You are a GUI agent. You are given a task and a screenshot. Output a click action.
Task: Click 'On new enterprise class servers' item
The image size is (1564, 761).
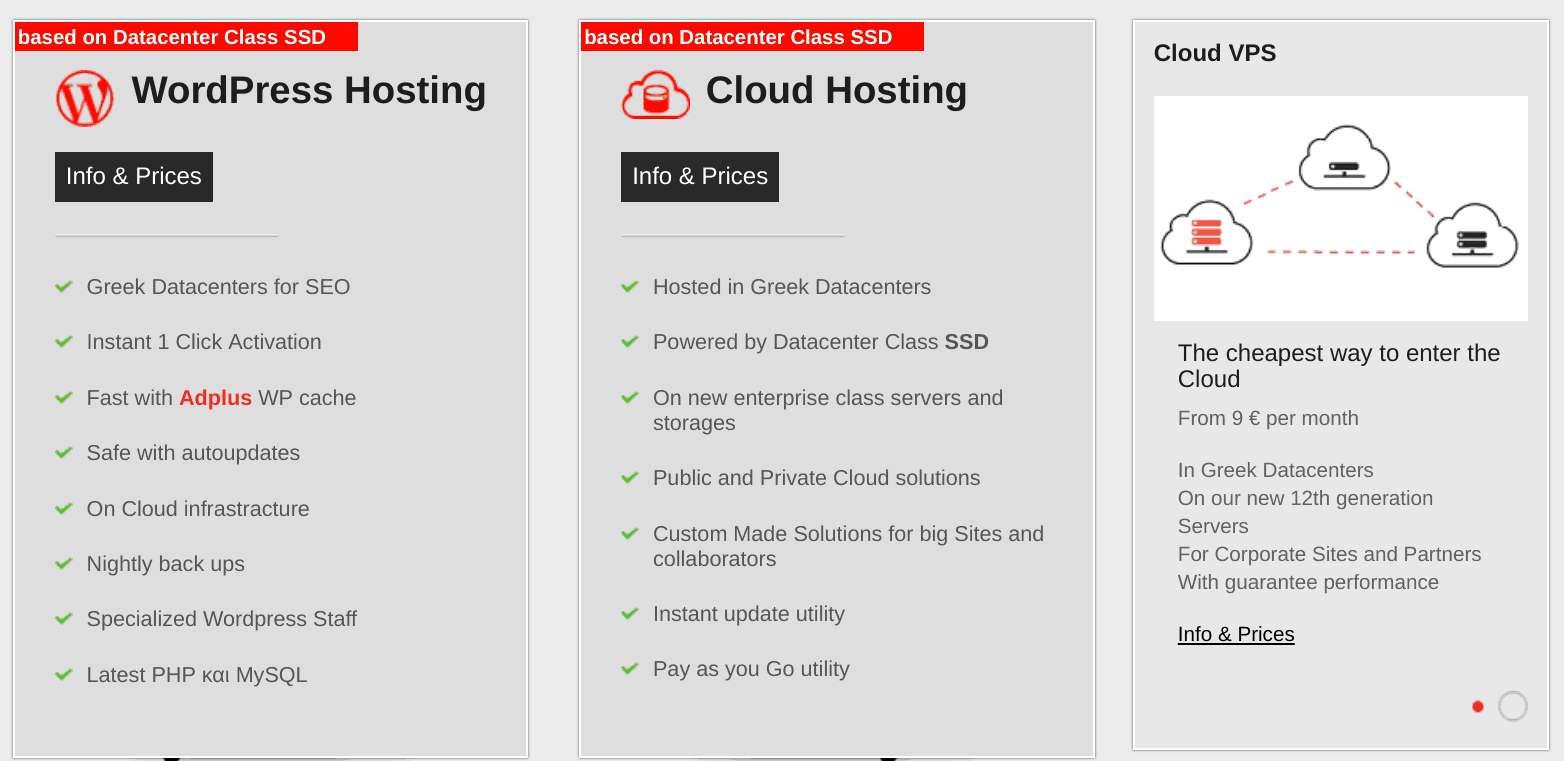point(828,410)
